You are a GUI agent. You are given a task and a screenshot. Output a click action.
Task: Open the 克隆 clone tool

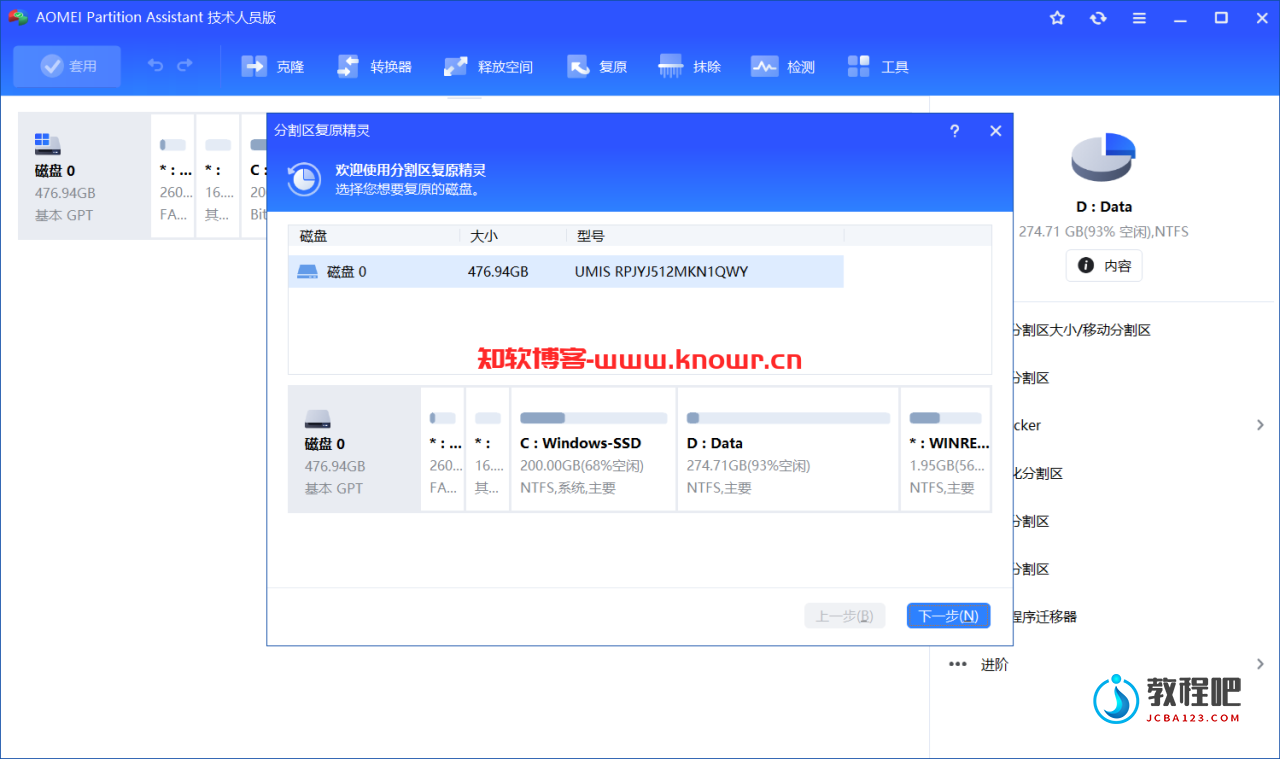(x=273, y=67)
